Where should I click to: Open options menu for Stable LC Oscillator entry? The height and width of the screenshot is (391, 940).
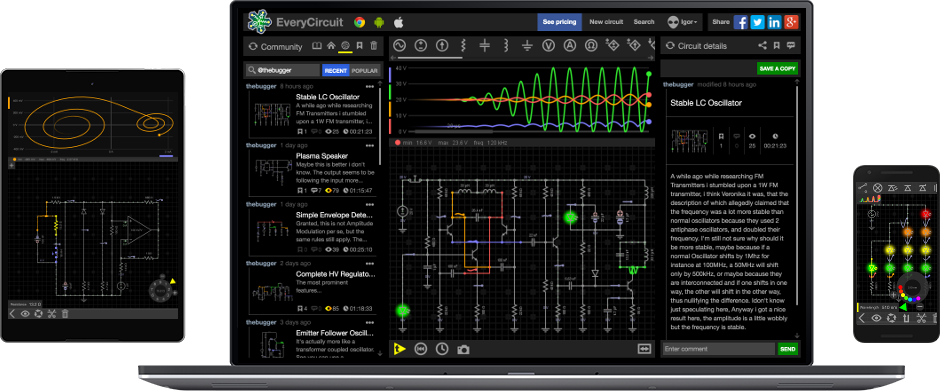tap(369, 86)
